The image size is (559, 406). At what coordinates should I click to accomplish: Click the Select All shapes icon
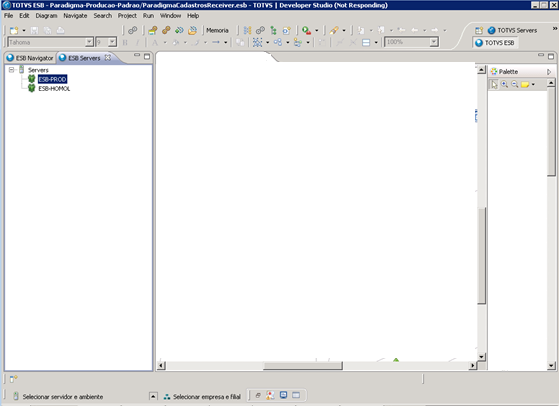pos(257,42)
